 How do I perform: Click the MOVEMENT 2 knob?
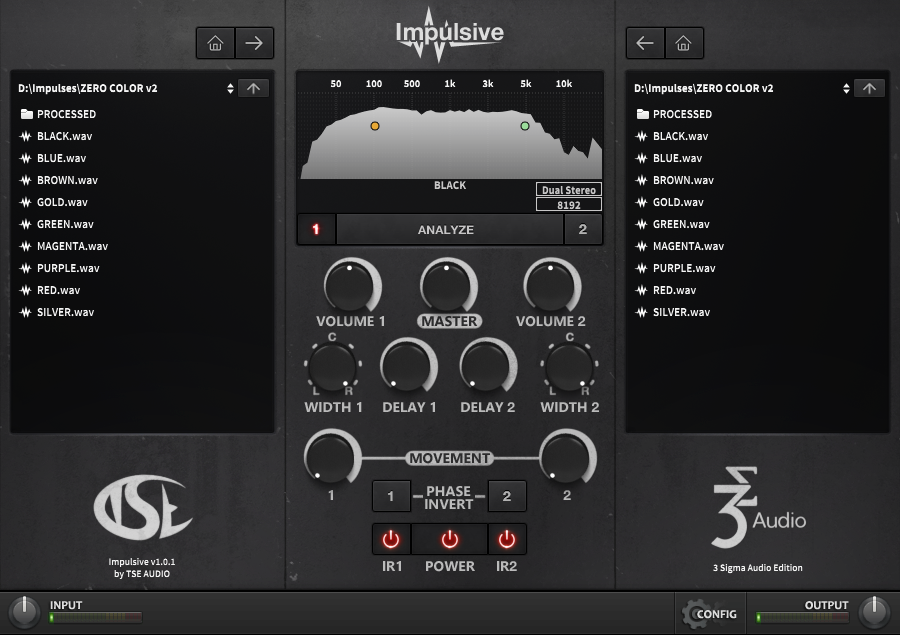point(567,458)
